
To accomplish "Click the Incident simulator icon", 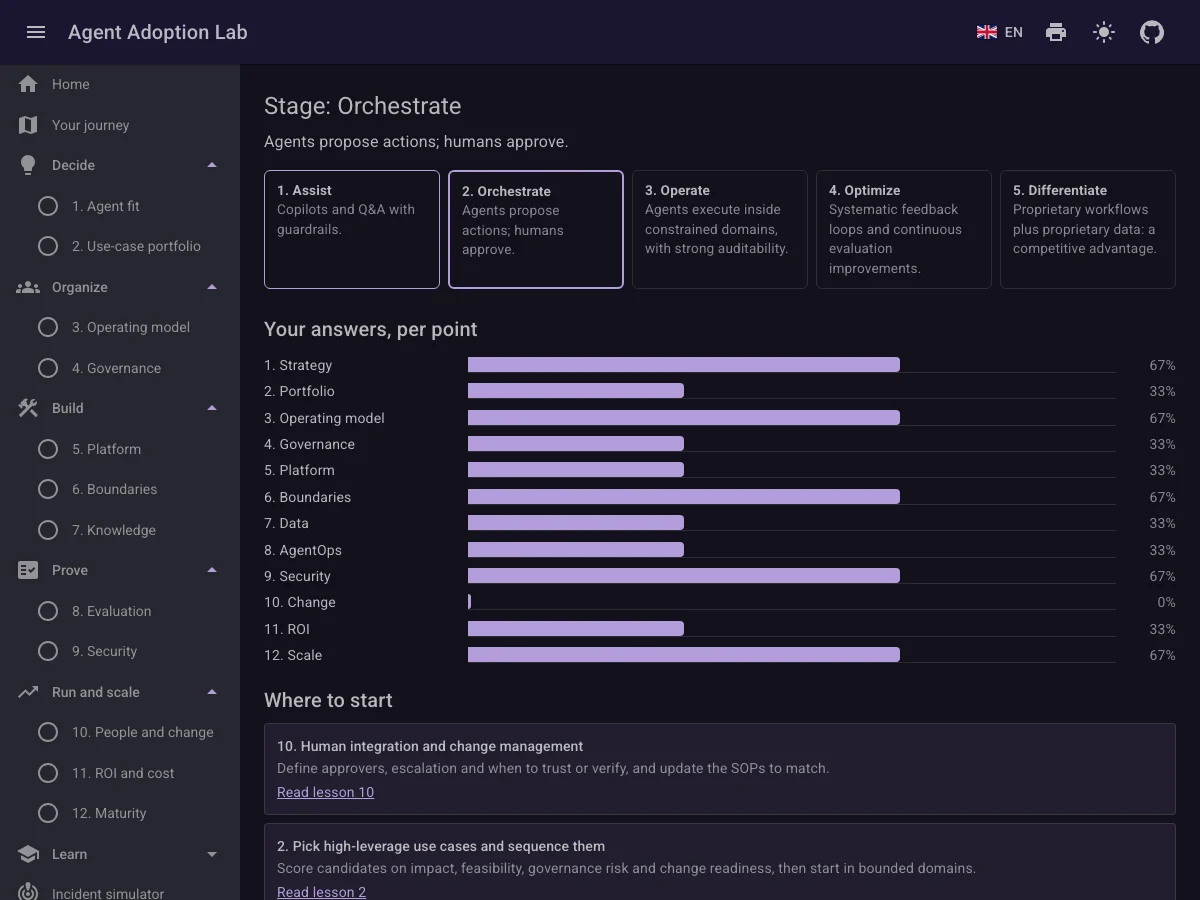I will [28, 892].
